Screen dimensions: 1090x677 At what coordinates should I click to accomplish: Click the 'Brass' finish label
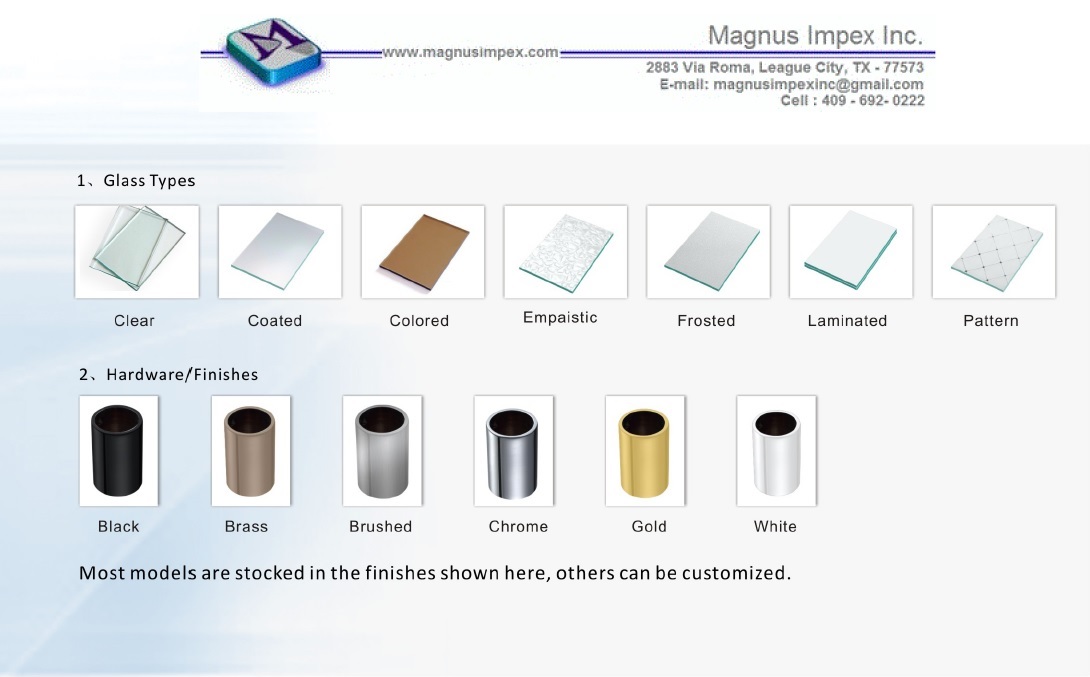pyautogui.click(x=246, y=526)
